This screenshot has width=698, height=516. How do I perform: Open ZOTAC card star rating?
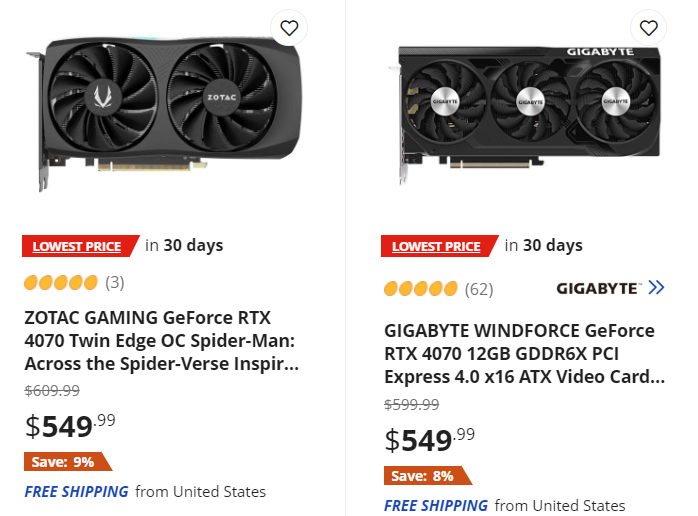(61, 282)
